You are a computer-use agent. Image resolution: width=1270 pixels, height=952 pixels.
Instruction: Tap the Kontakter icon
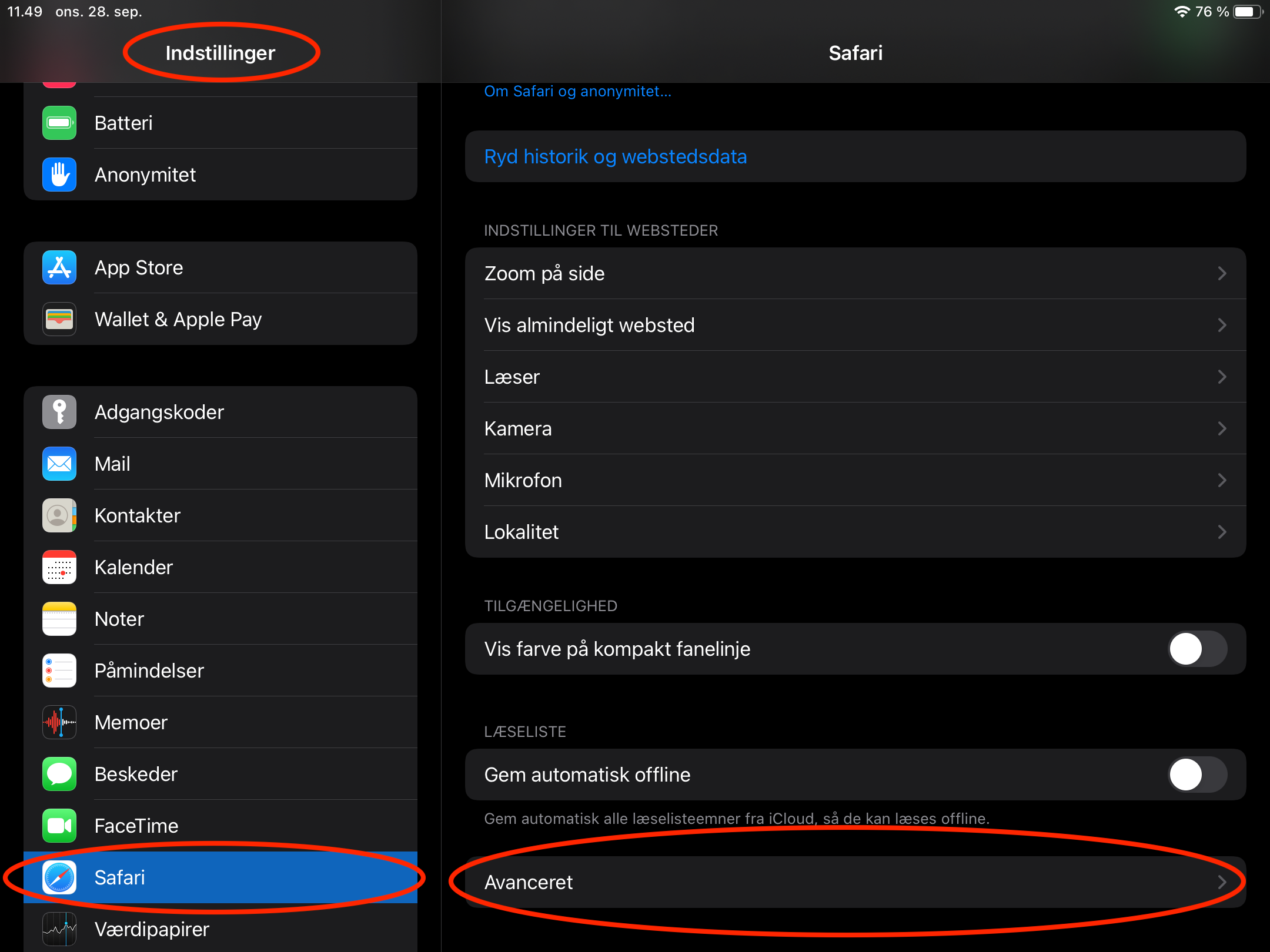pyautogui.click(x=59, y=515)
